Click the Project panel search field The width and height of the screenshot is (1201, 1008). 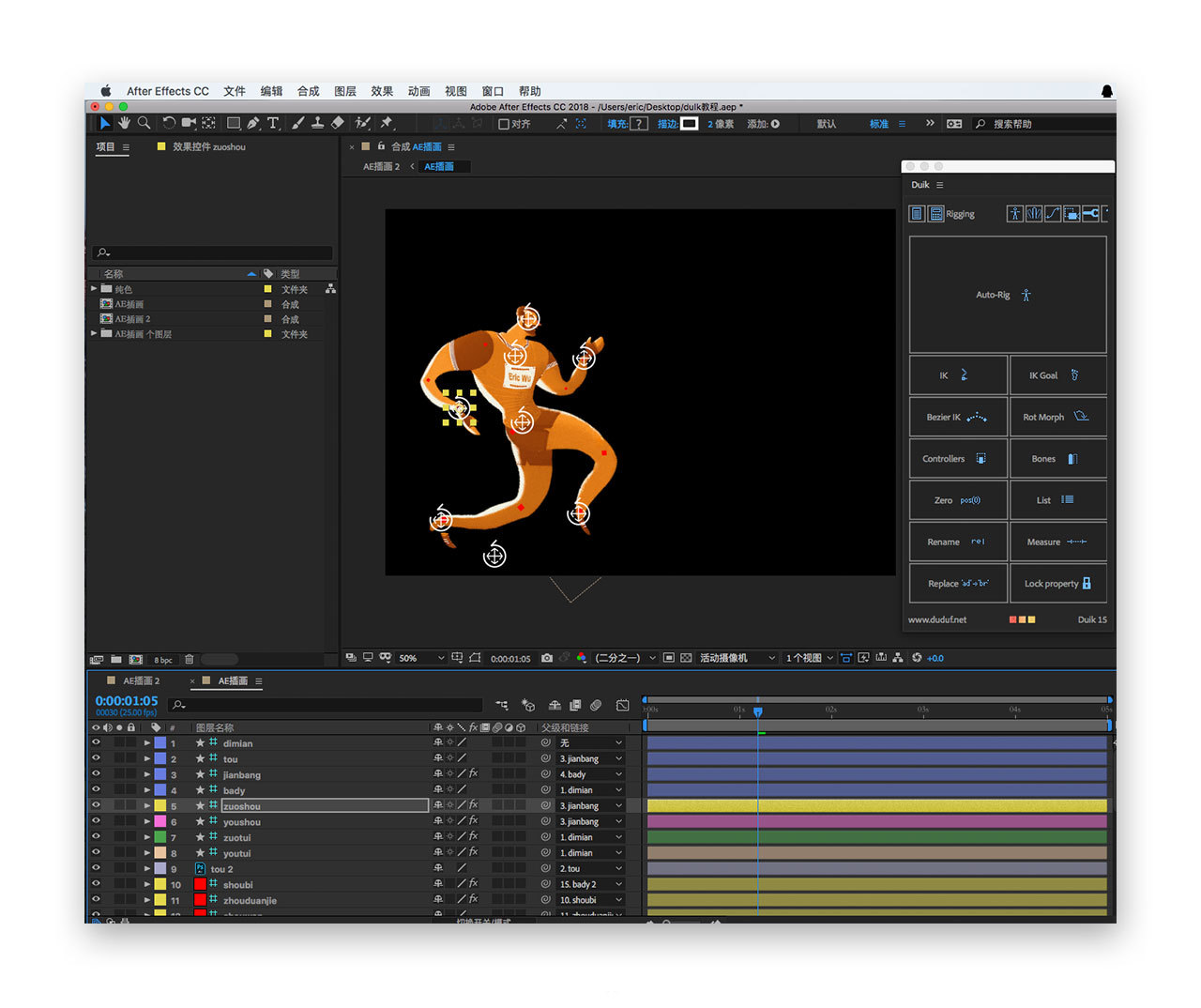click(213, 252)
